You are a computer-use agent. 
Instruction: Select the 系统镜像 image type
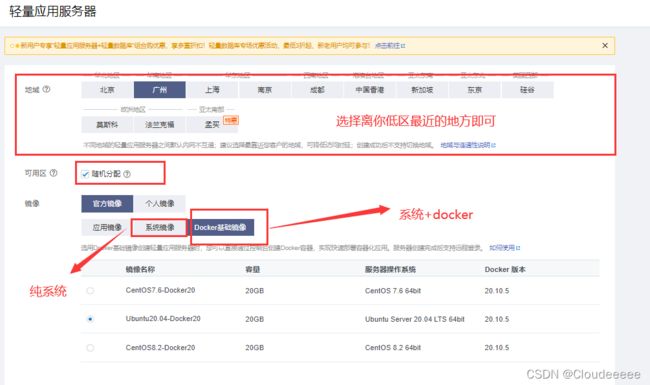pos(160,228)
